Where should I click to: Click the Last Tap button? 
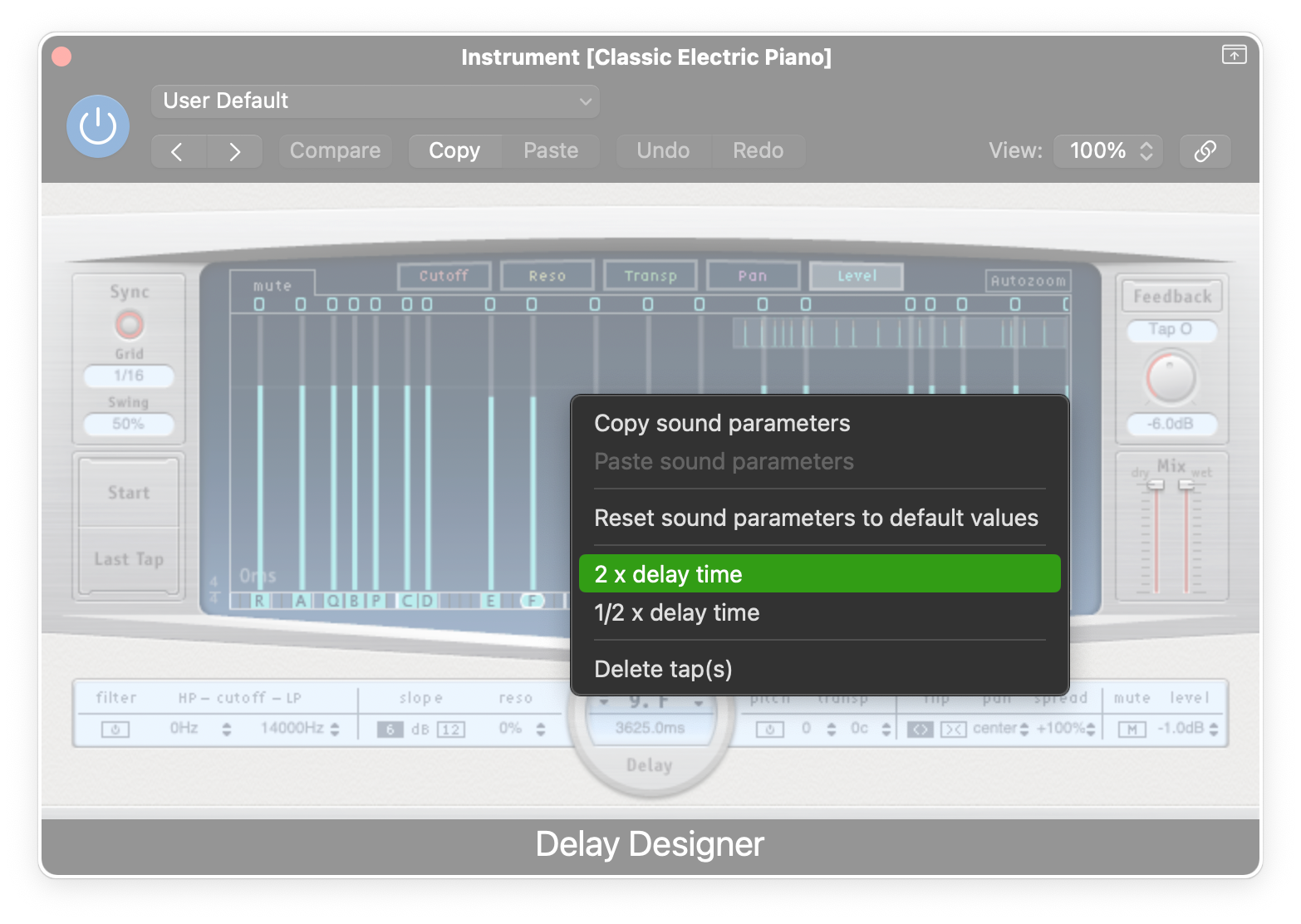pyautogui.click(x=129, y=559)
